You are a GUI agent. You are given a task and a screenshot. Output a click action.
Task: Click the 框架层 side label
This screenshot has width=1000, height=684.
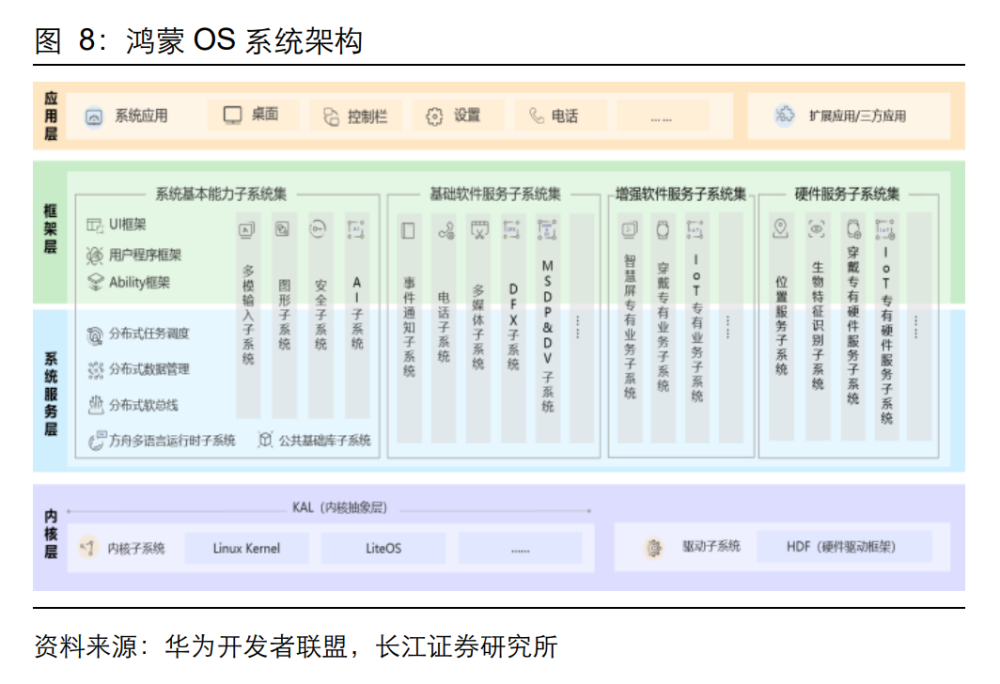click(50, 229)
